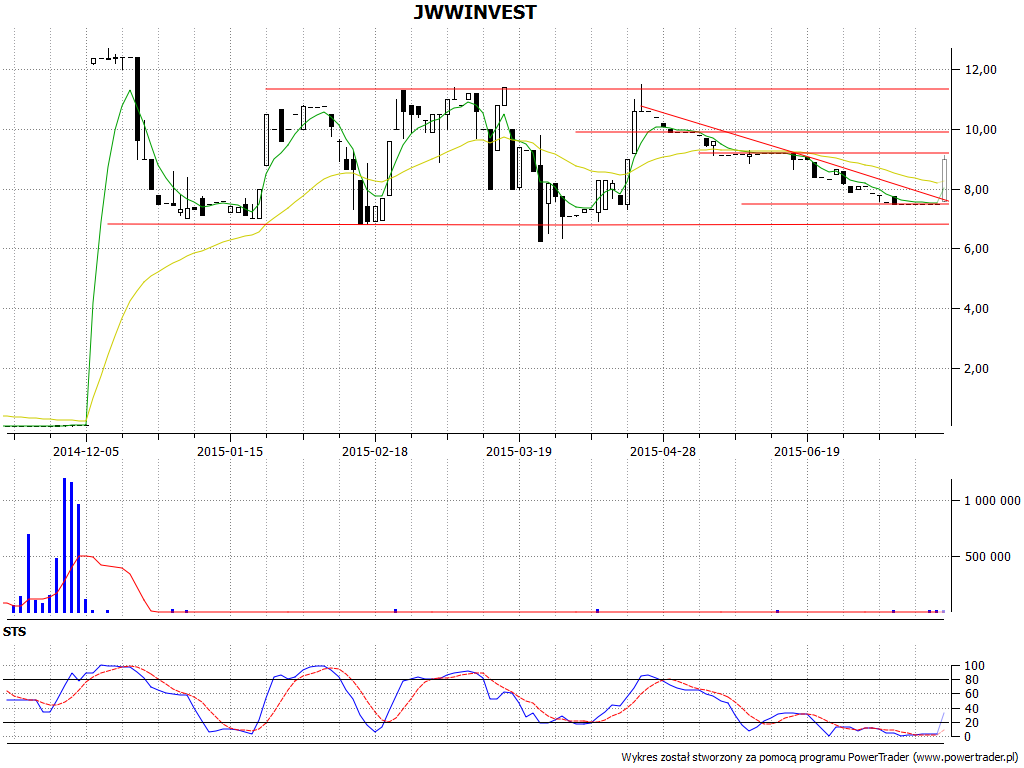Click the 1 000 000 volume label

coord(992,501)
